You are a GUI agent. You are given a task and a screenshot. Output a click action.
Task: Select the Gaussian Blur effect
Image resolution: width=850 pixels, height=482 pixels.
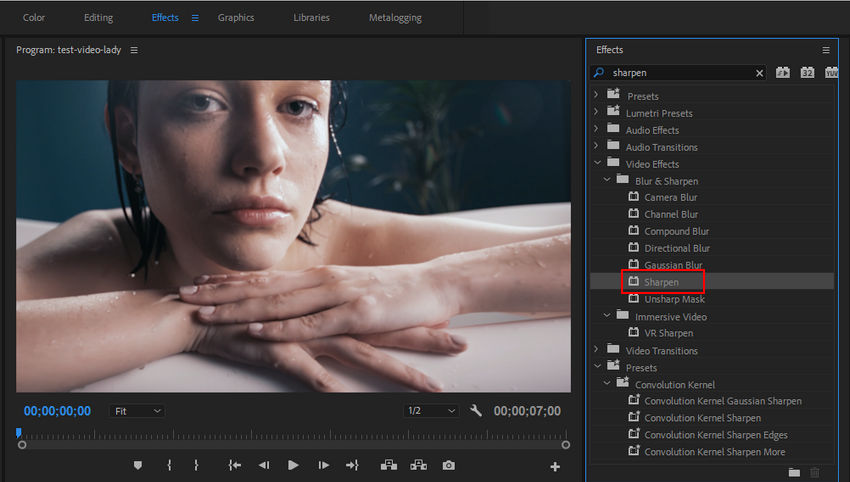[673, 265]
